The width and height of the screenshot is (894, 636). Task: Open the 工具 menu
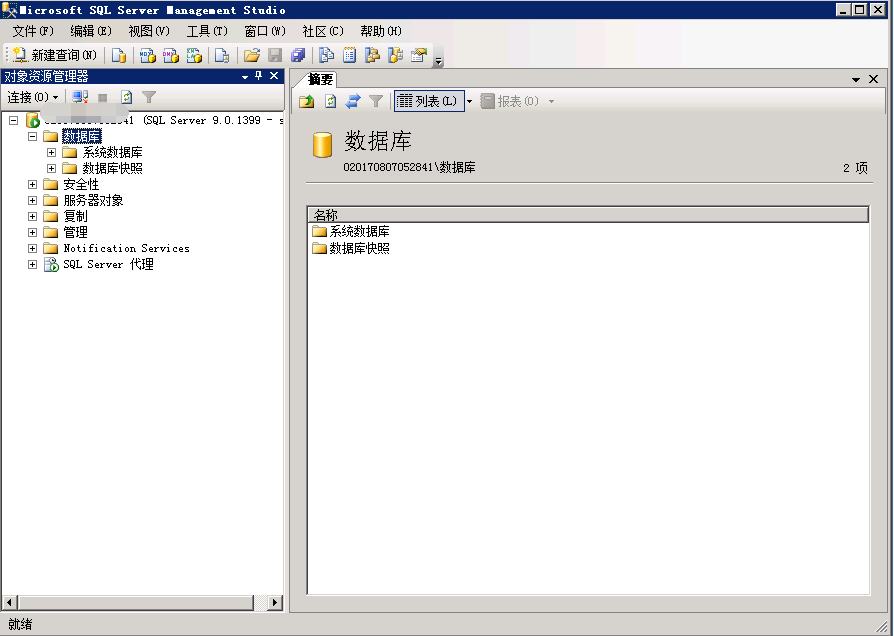click(207, 31)
